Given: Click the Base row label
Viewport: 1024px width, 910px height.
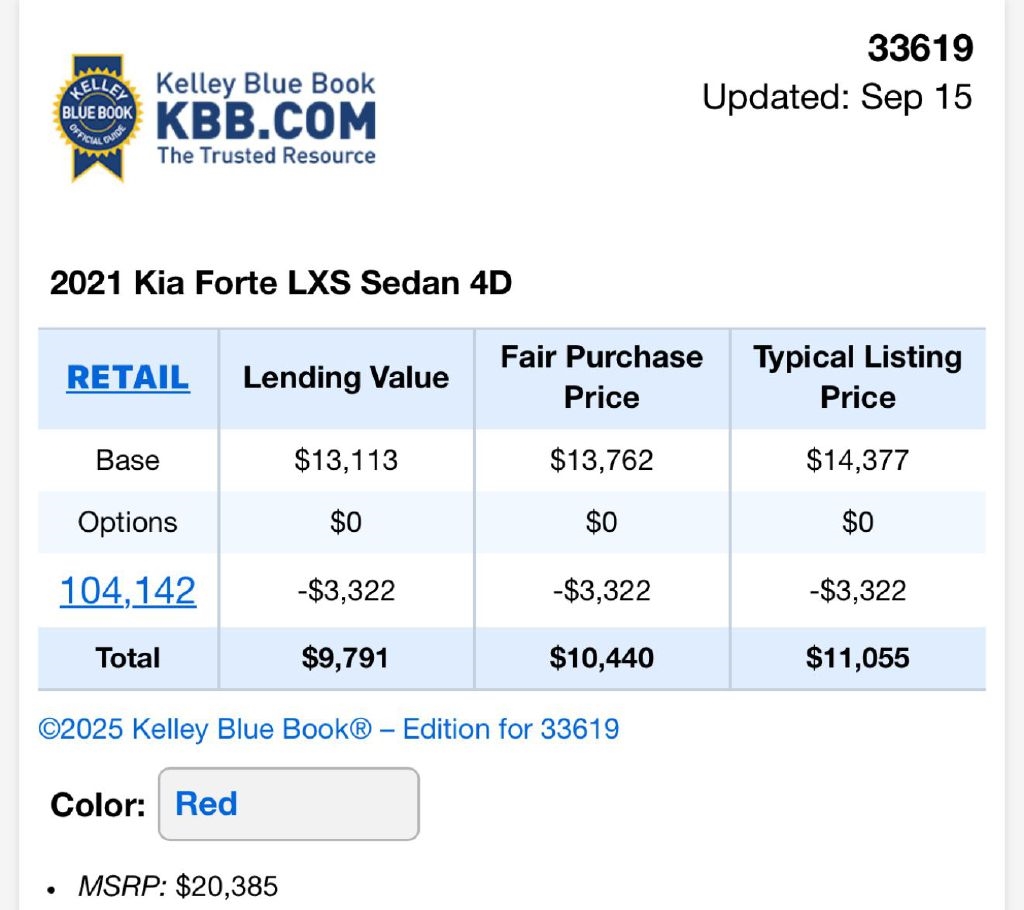Looking at the screenshot, I should coord(128,460).
